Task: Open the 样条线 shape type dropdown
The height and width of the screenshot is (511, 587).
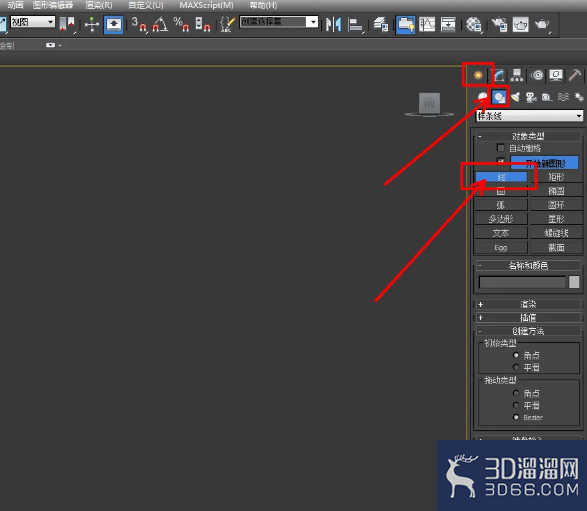Action: (x=529, y=116)
